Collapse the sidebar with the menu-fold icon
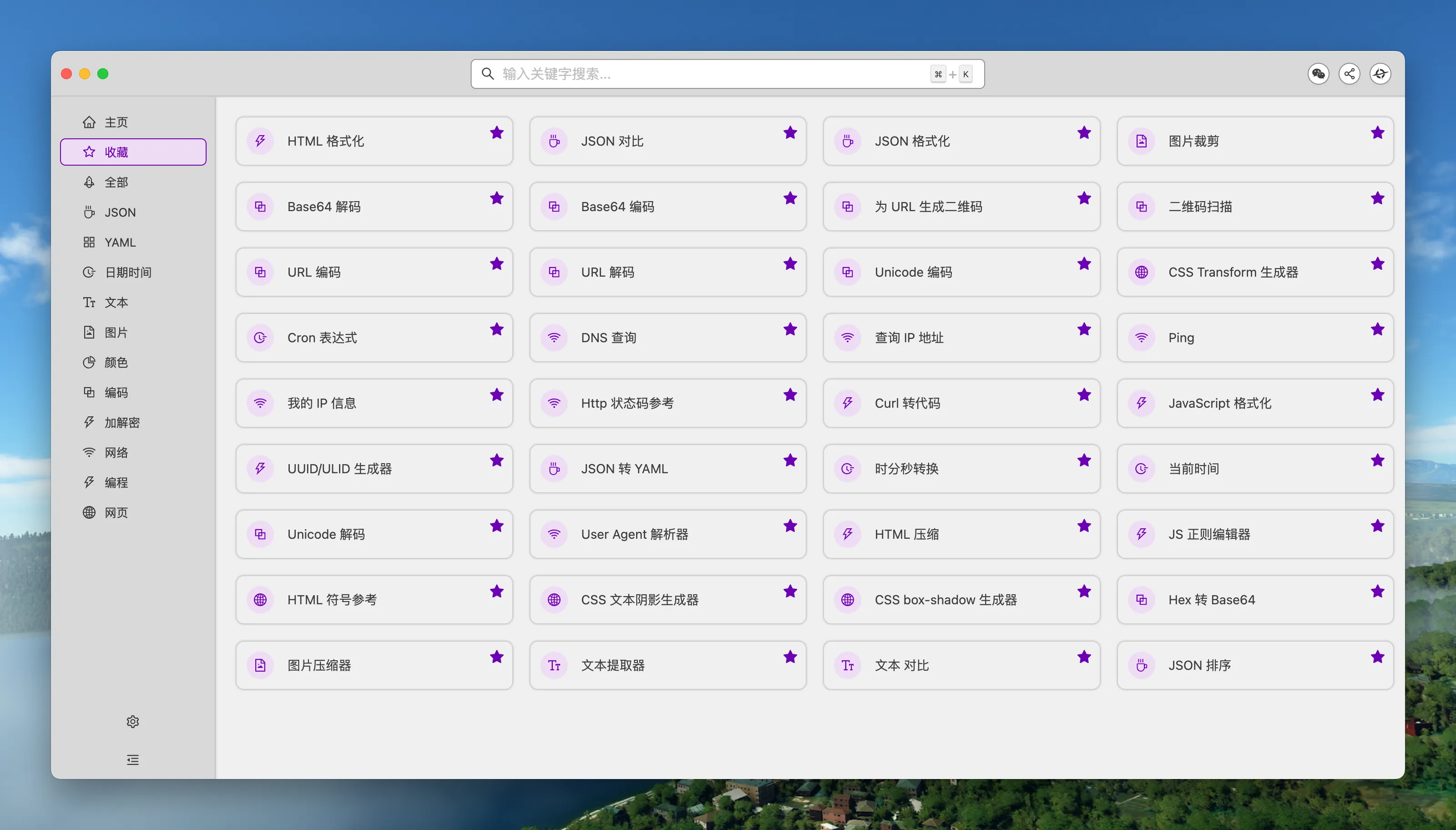Image resolution: width=1456 pixels, height=830 pixels. point(133,759)
